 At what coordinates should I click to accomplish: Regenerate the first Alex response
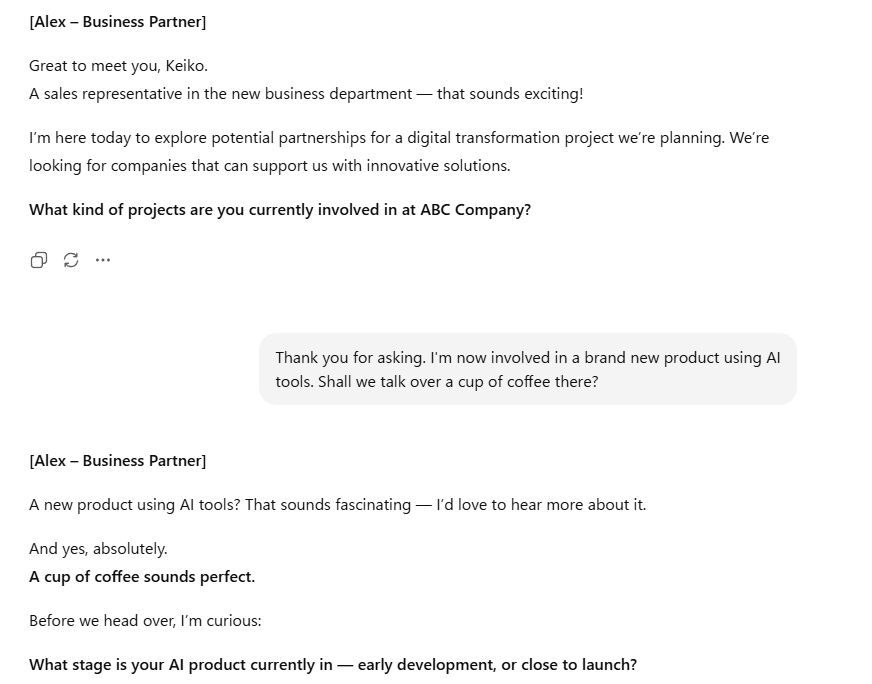click(71, 260)
